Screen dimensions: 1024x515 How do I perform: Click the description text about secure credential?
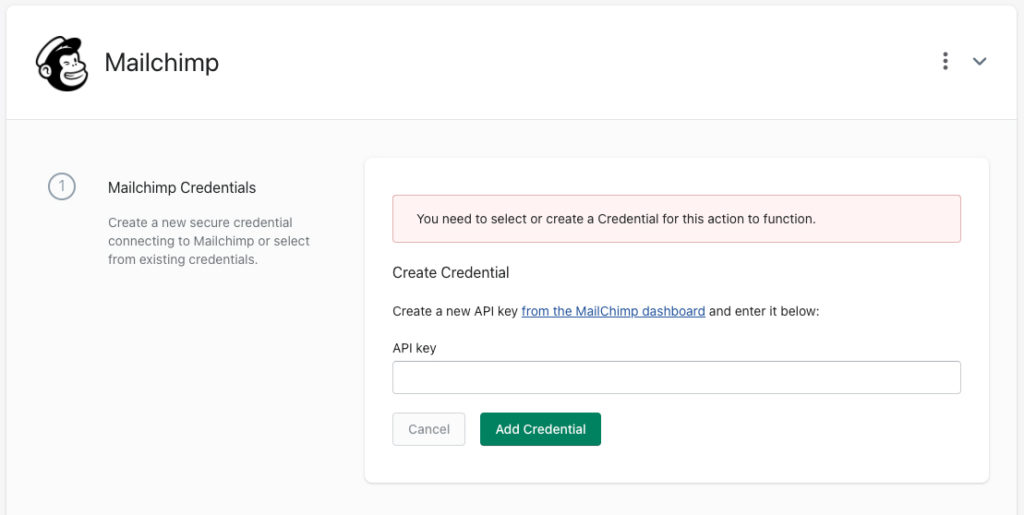(x=209, y=241)
